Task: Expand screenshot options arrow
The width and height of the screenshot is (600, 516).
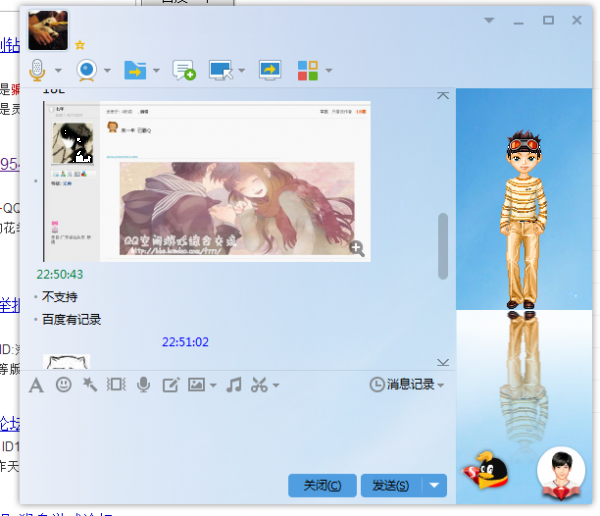Action: [276, 385]
